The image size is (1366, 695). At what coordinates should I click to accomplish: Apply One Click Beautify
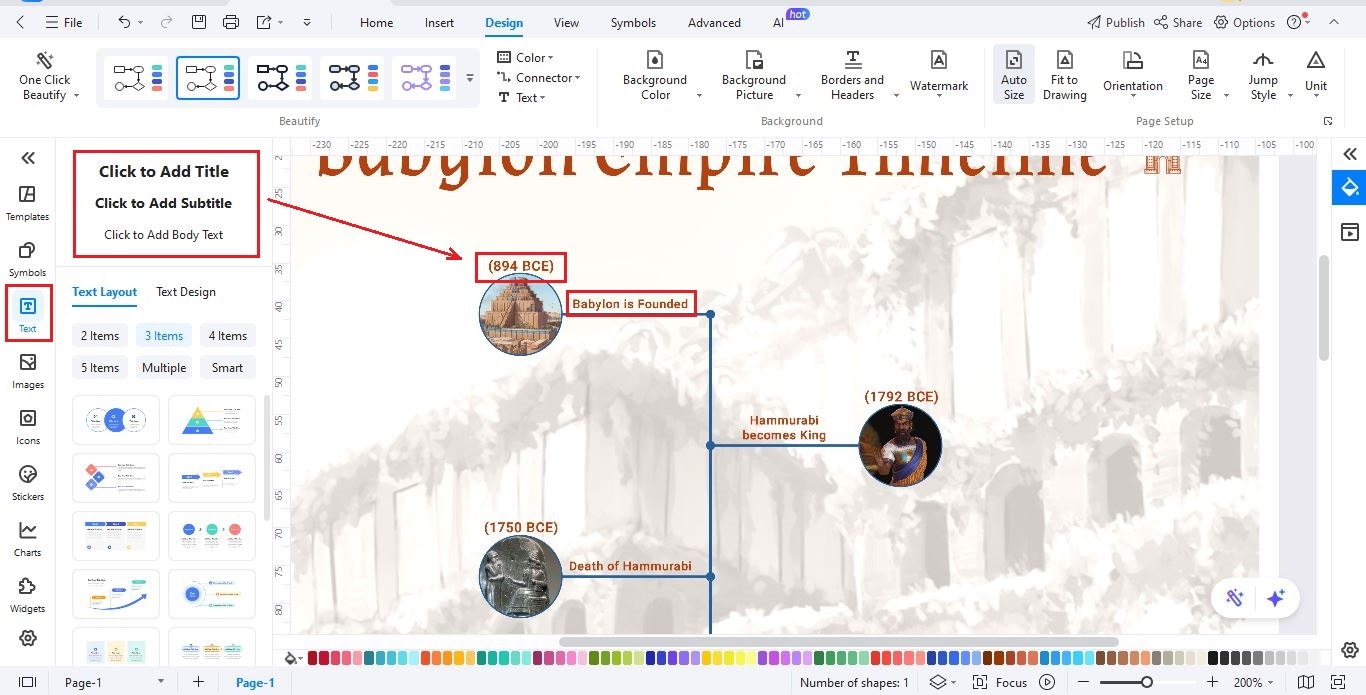(x=44, y=76)
